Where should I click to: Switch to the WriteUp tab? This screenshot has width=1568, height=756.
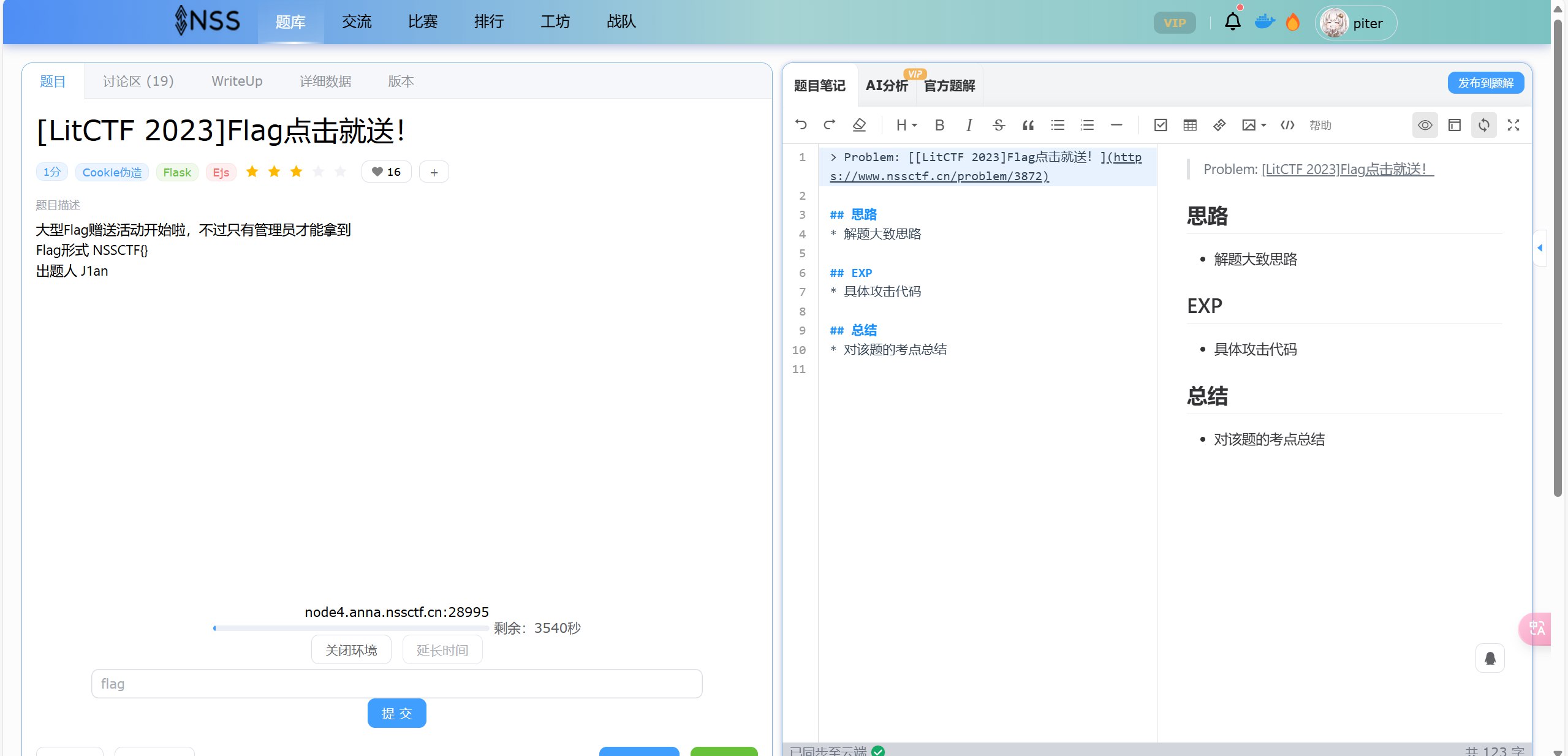tap(237, 81)
